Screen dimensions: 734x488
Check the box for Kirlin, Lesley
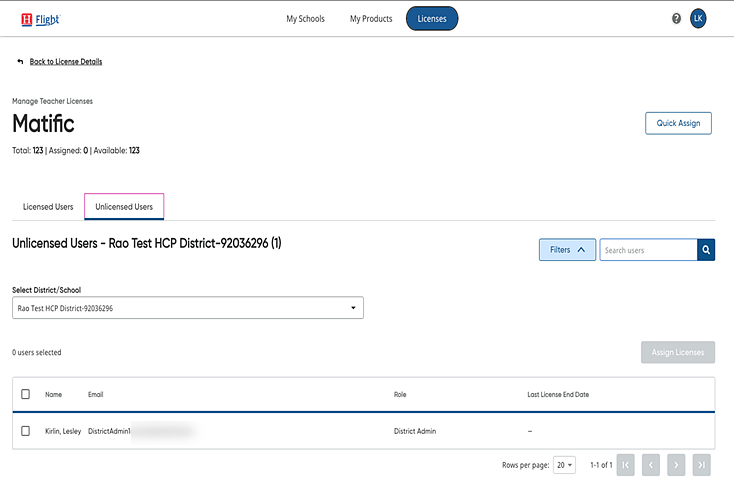tap(26, 431)
